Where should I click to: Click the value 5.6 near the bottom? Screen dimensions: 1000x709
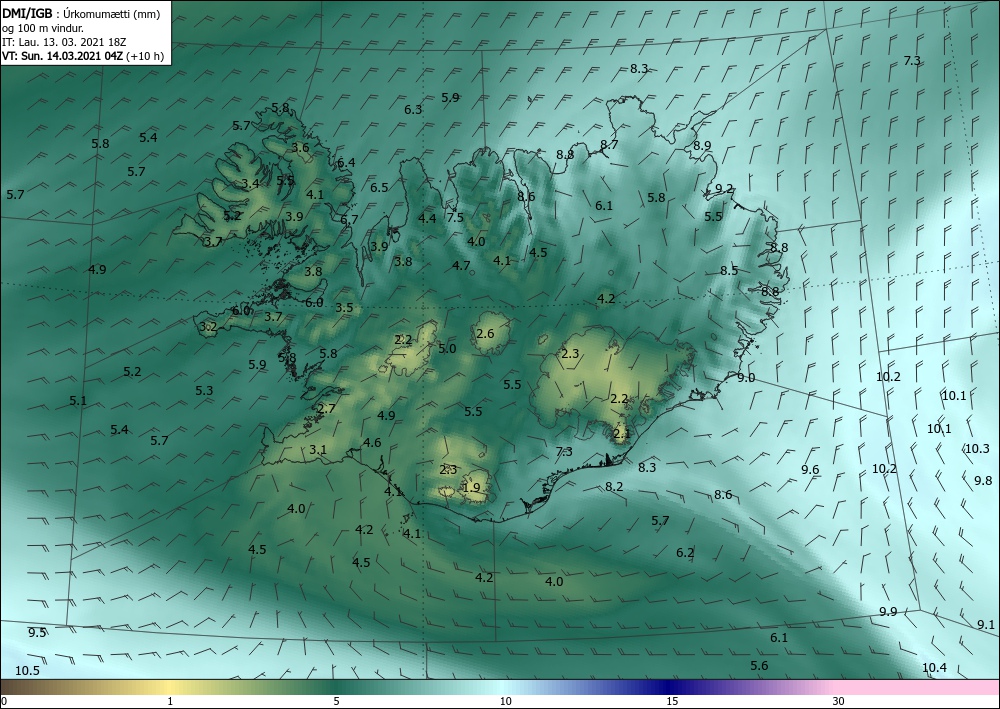click(760, 666)
